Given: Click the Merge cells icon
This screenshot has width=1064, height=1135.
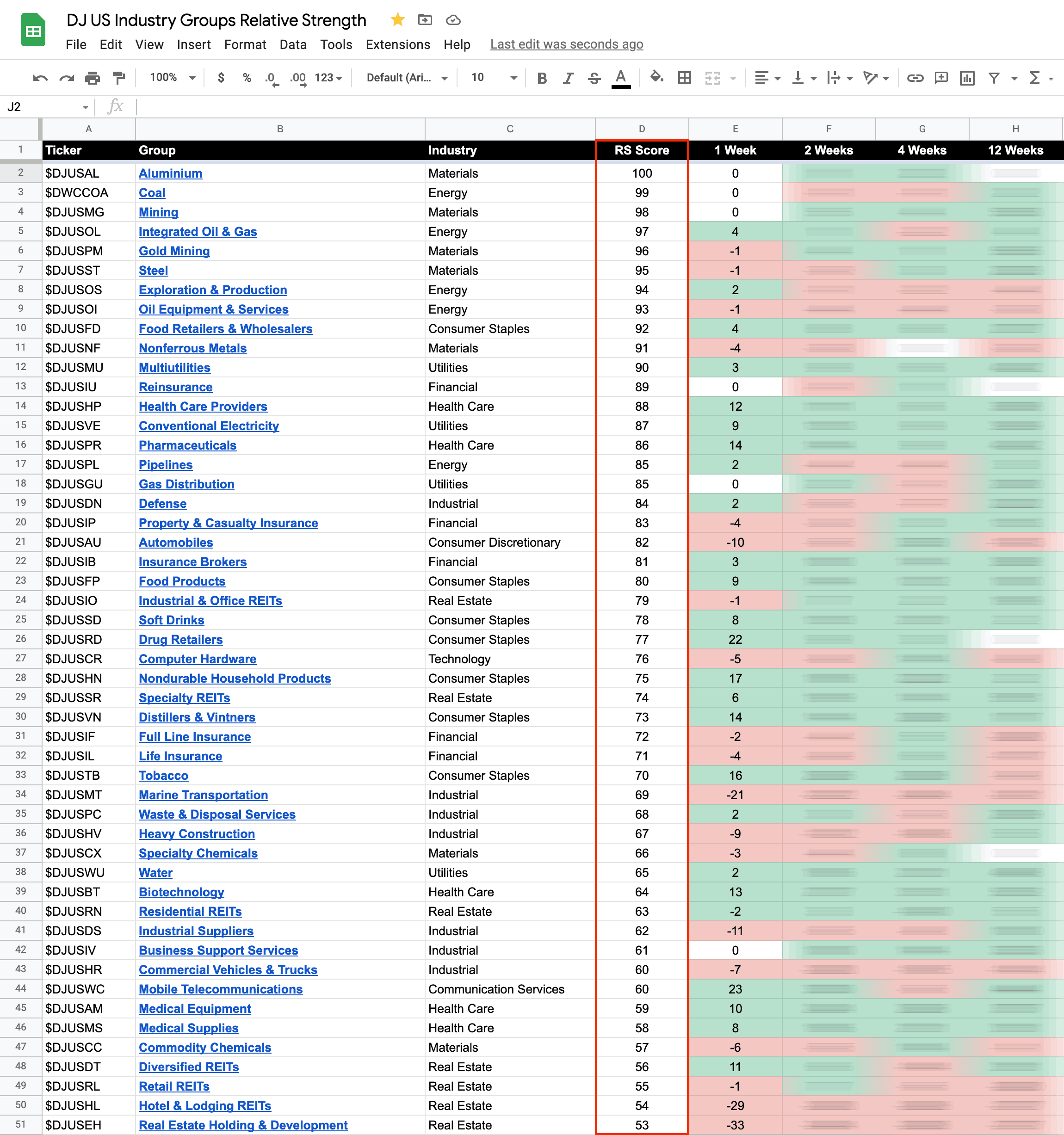Looking at the screenshot, I should [x=712, y=78].
